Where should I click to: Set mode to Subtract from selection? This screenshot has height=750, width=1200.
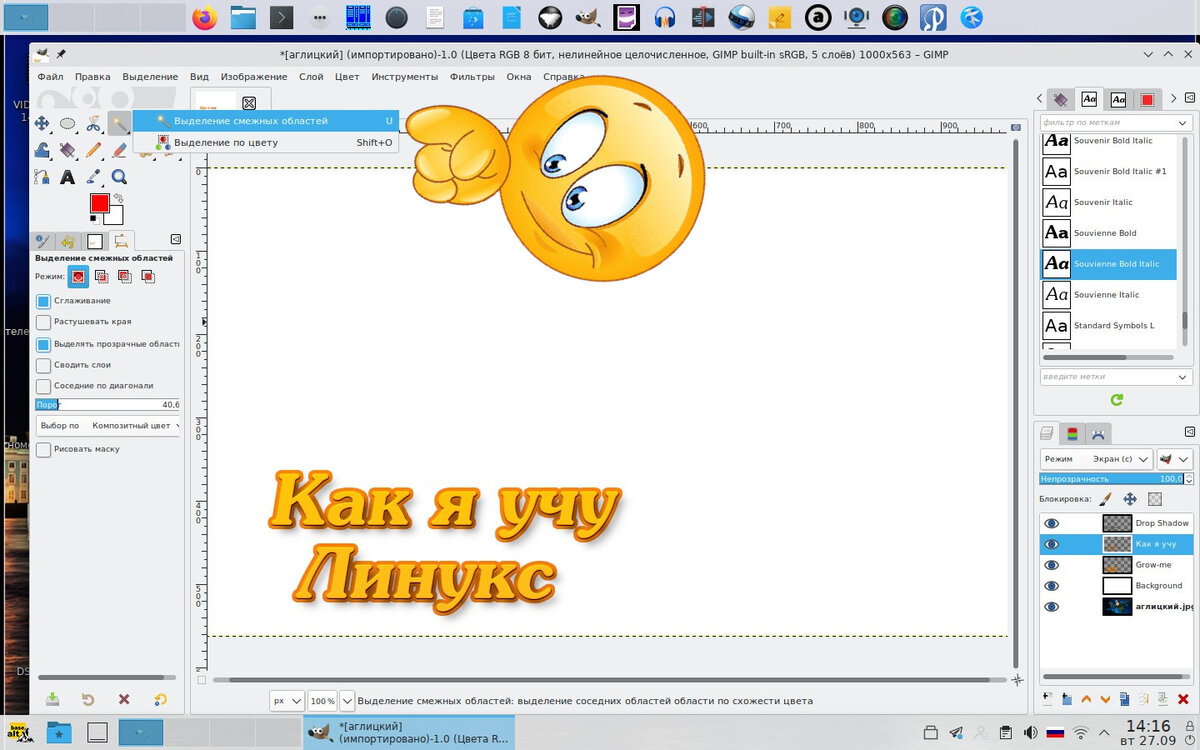(124, 276)
